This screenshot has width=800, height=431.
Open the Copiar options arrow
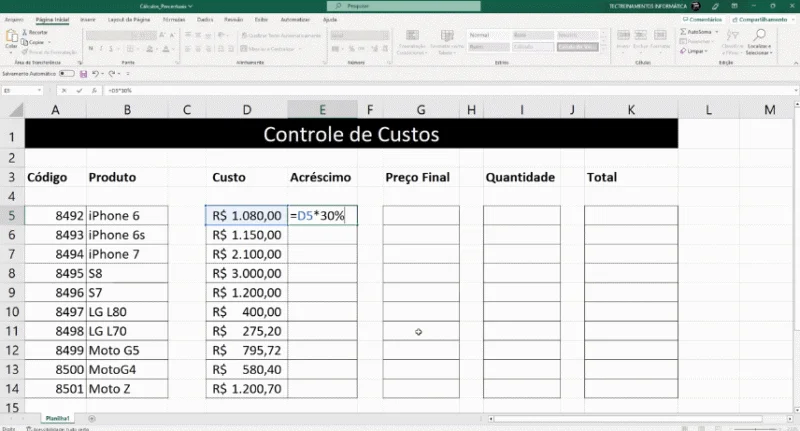[49, 42]
